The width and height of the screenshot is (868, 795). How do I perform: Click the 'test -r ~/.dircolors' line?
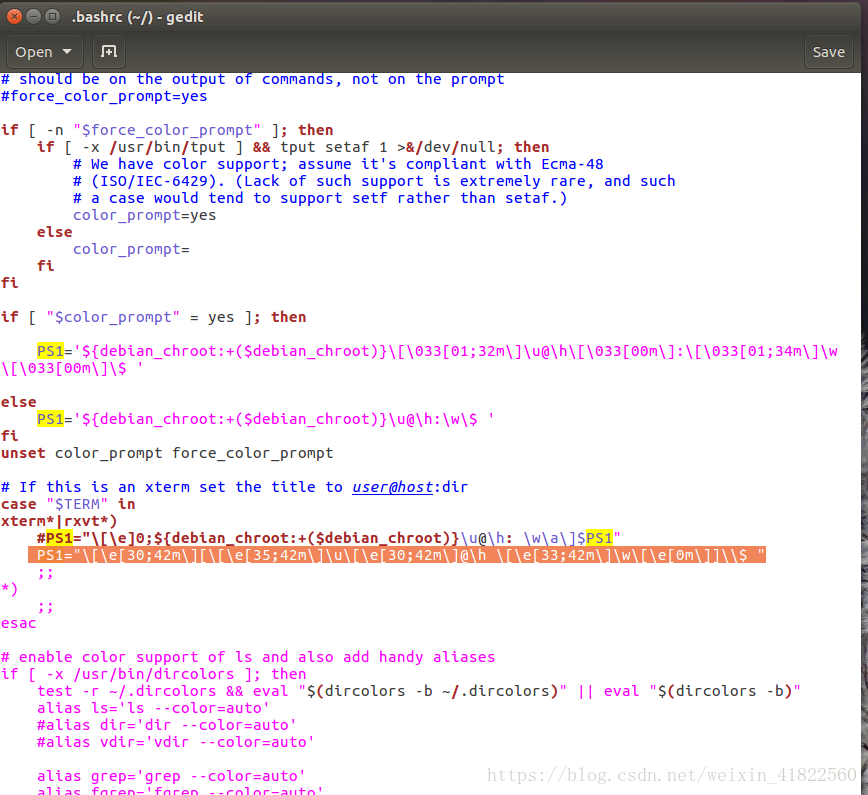click(x=419, y=691)
